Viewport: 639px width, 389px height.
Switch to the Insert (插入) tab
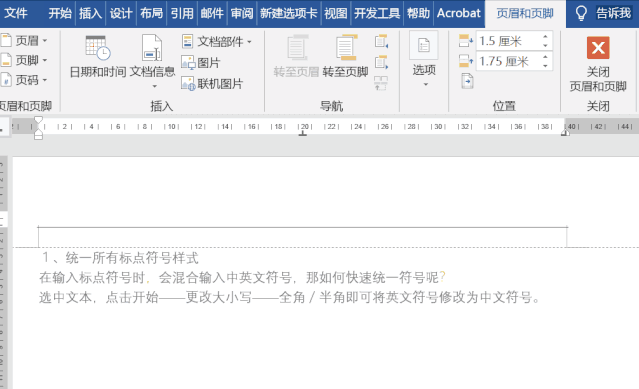click(90, 13)
